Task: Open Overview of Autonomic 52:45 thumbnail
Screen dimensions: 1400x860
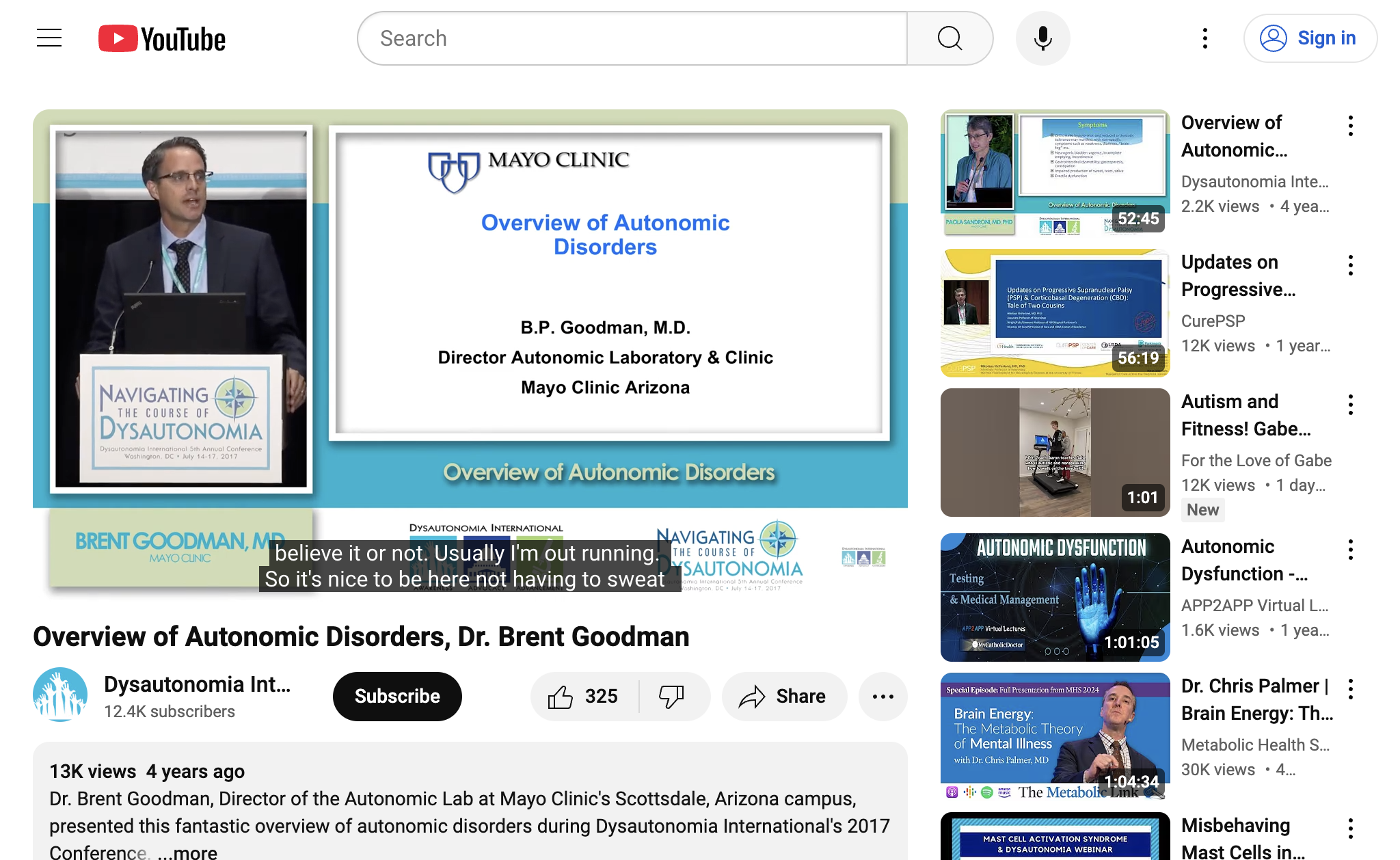Action: point(1055,174)
